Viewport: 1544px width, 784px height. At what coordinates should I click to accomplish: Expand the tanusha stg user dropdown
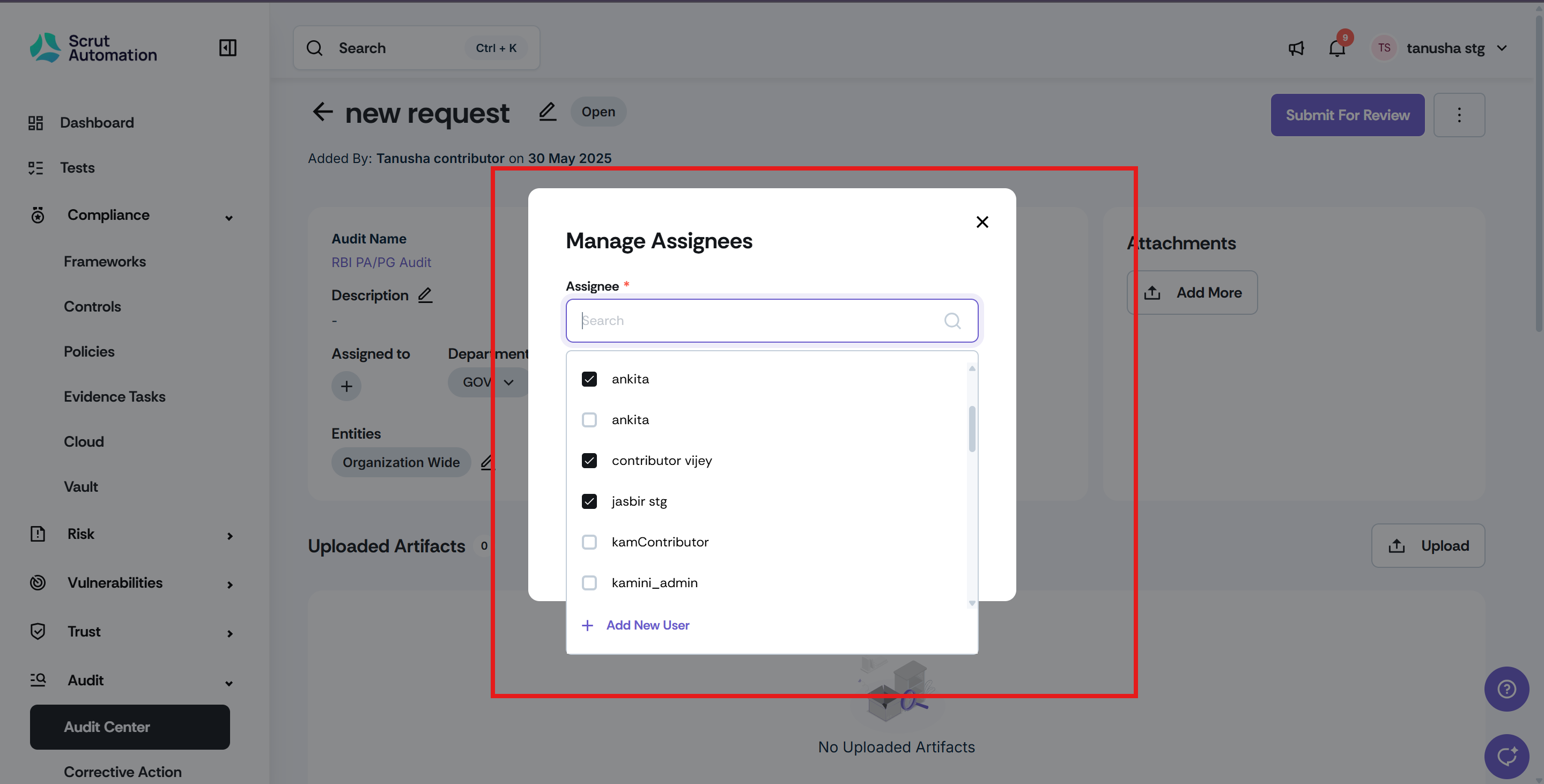click(x=1502, y=48)
